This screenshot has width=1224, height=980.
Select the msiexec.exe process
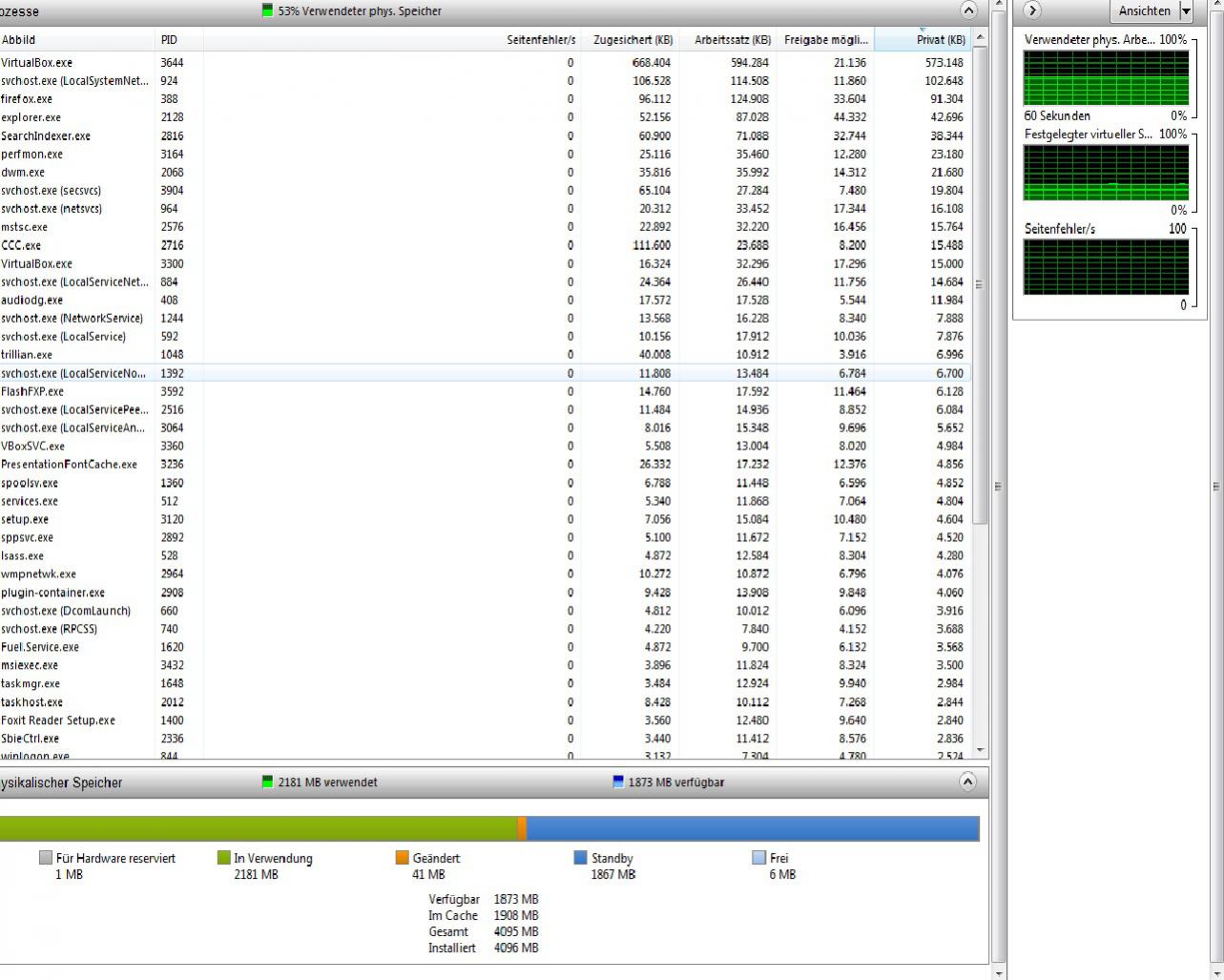pos(486,665)
